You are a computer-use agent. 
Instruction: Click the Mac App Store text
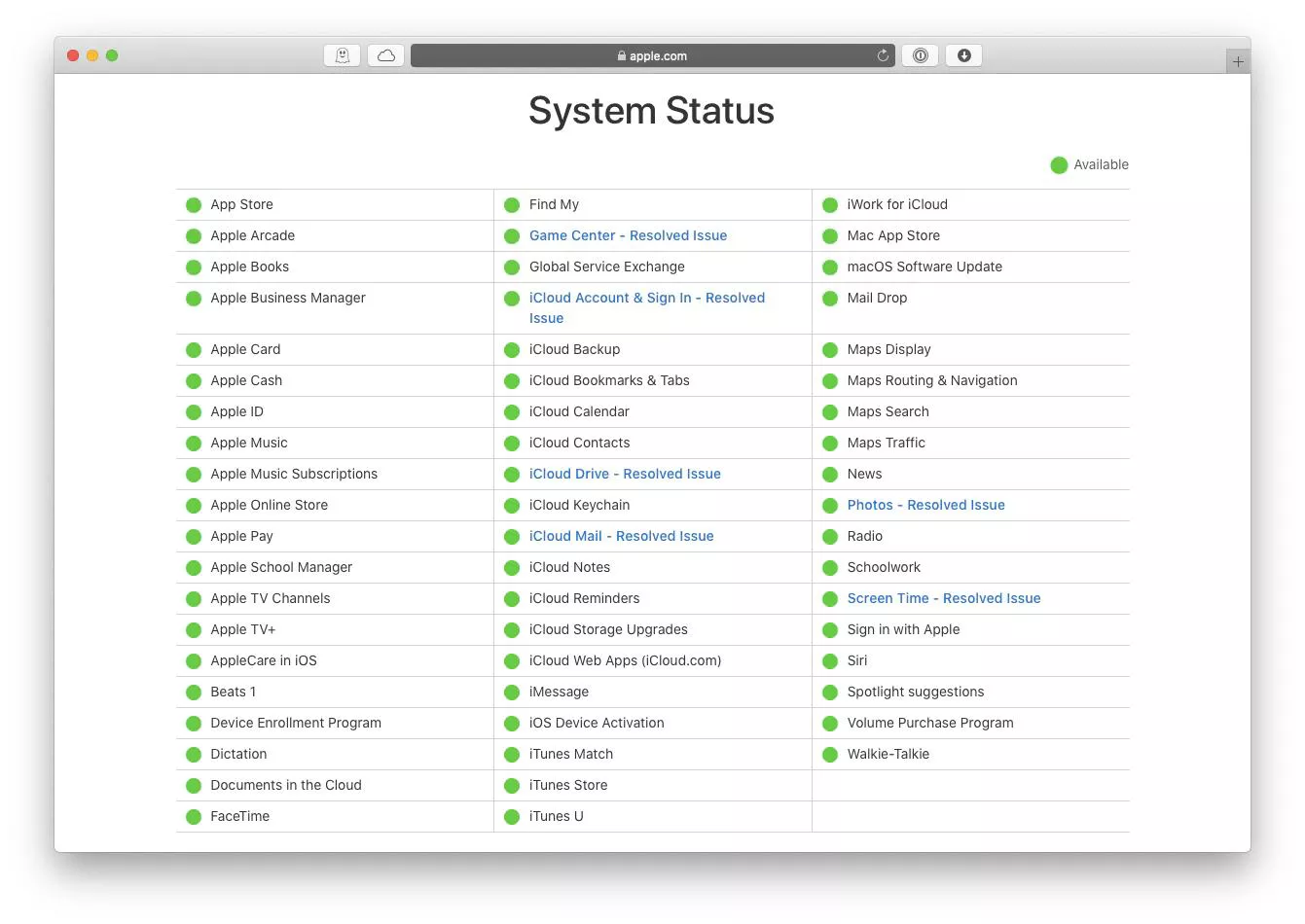tap(893, 235)
